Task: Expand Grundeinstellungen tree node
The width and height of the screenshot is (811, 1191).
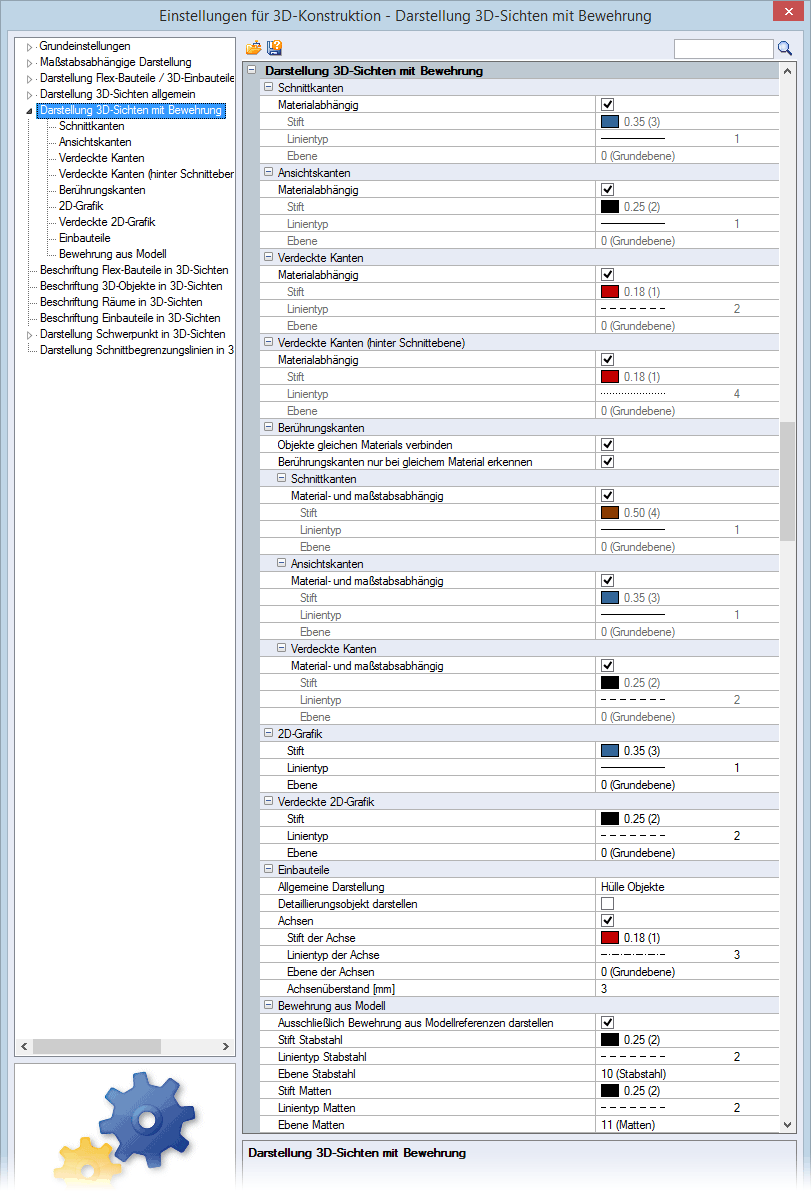Action: pos(30,47)
